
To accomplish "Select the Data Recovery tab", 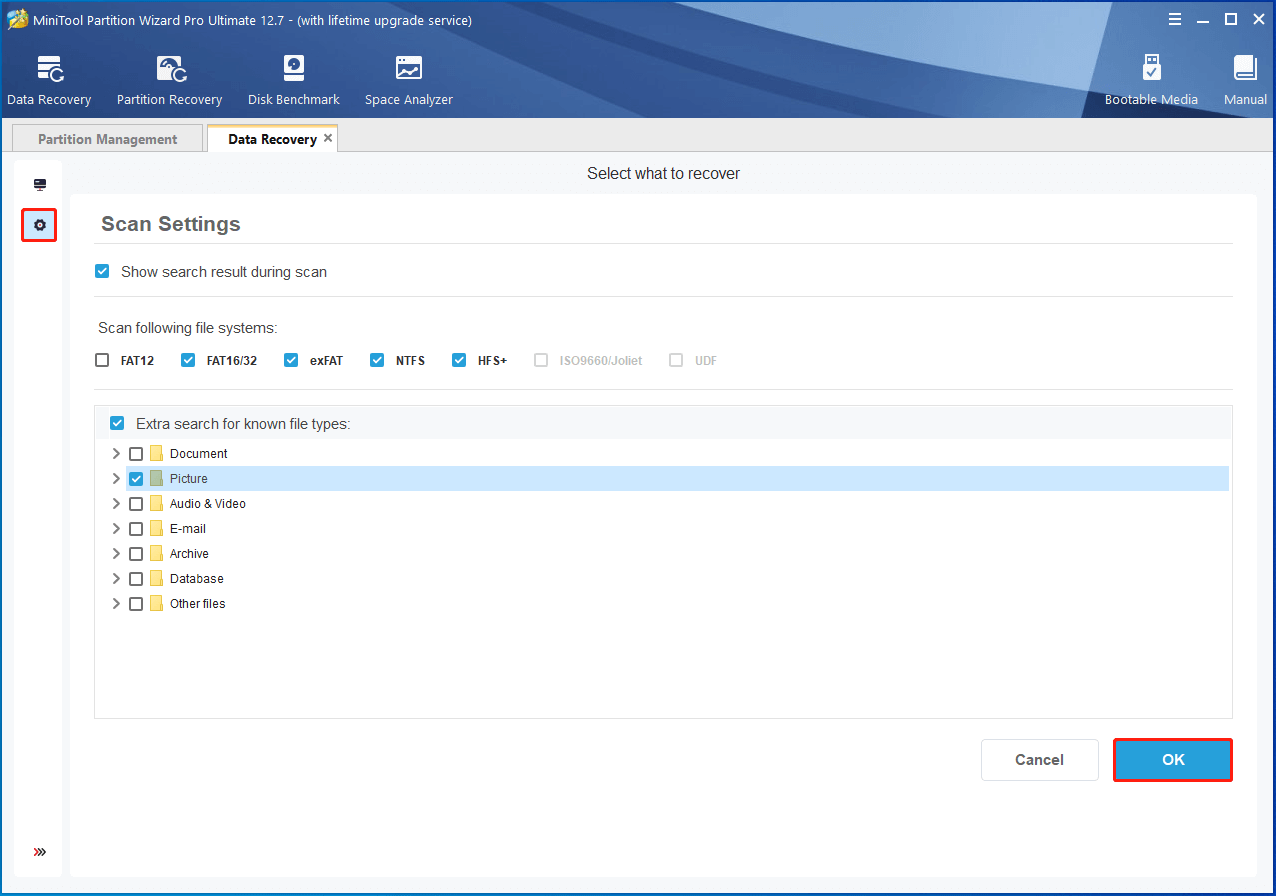I will (x=272, y=139).
